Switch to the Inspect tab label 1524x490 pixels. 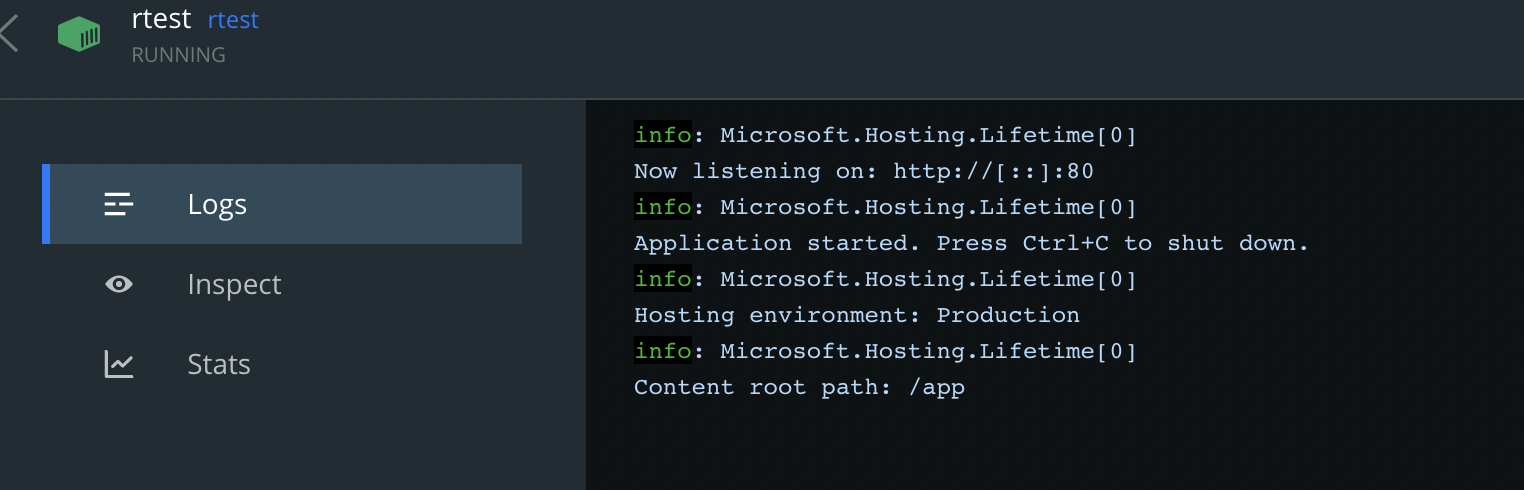pos(234,285)
